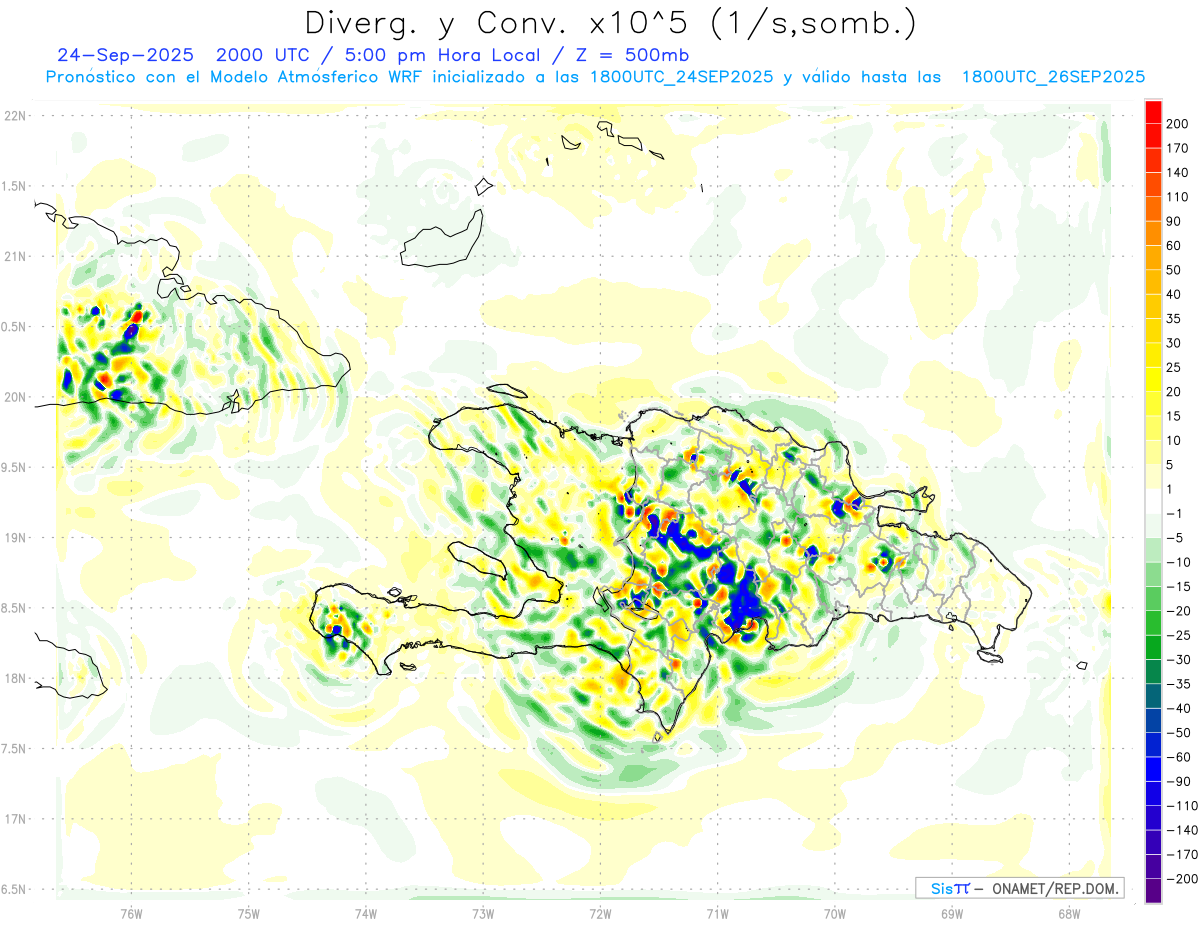Viewport: 1200px width, 927px height.
Task: Select the green legend swatch between -20 and -25
Action: click(x=1153, y=623)
